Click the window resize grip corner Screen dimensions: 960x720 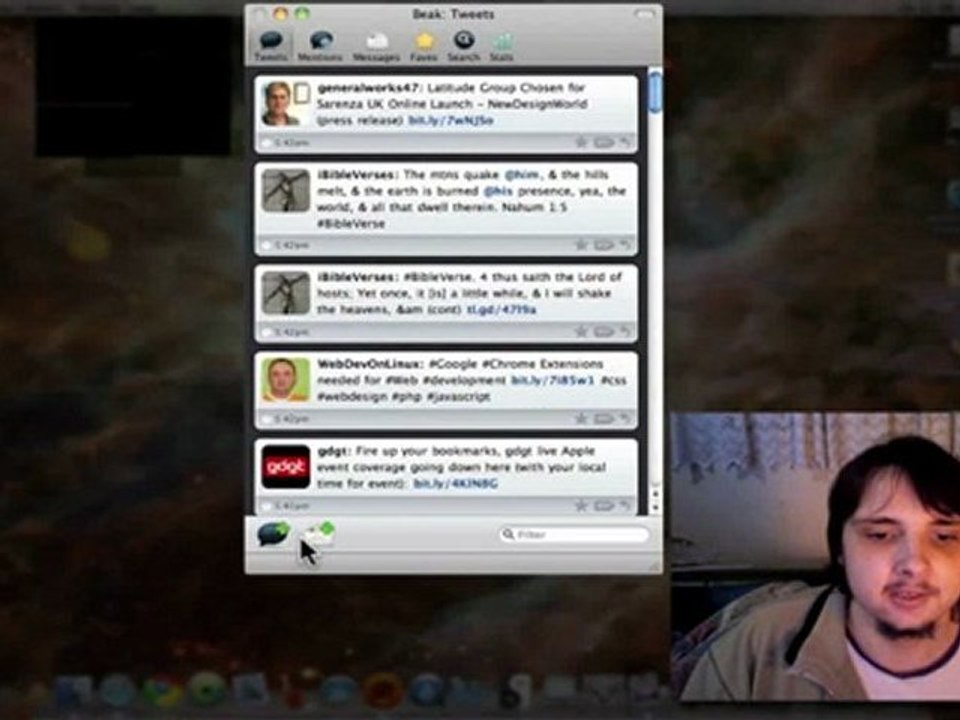[655, 568]
